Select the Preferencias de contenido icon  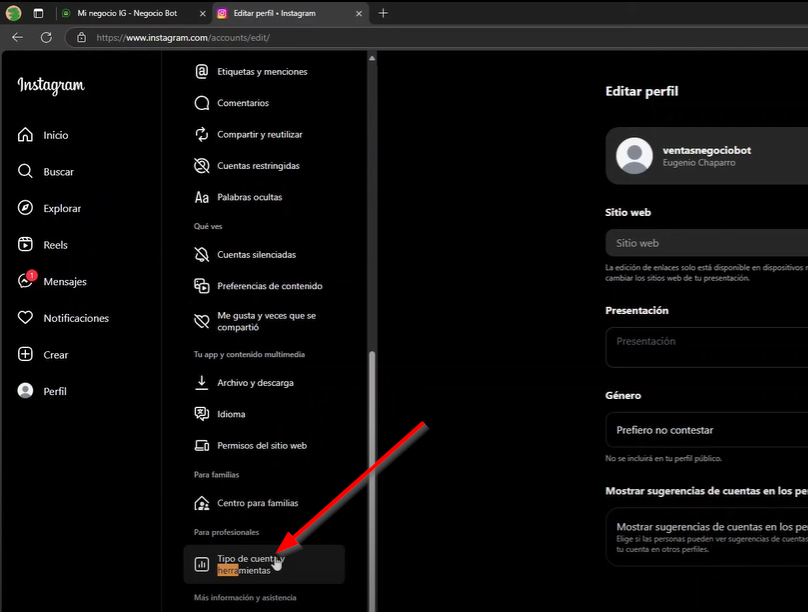click(201, 286)
